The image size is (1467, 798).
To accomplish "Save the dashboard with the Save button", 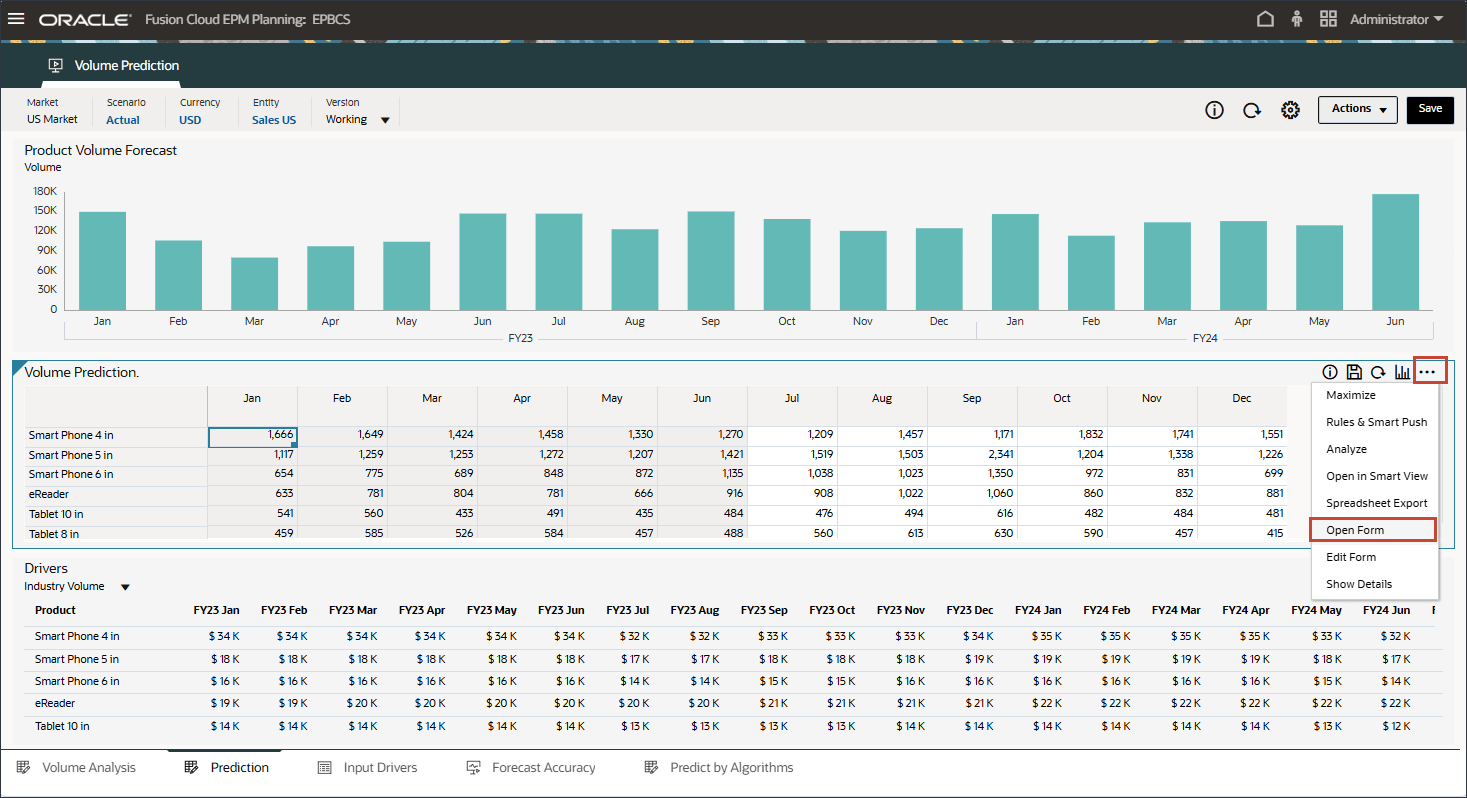I will 1430,109.
